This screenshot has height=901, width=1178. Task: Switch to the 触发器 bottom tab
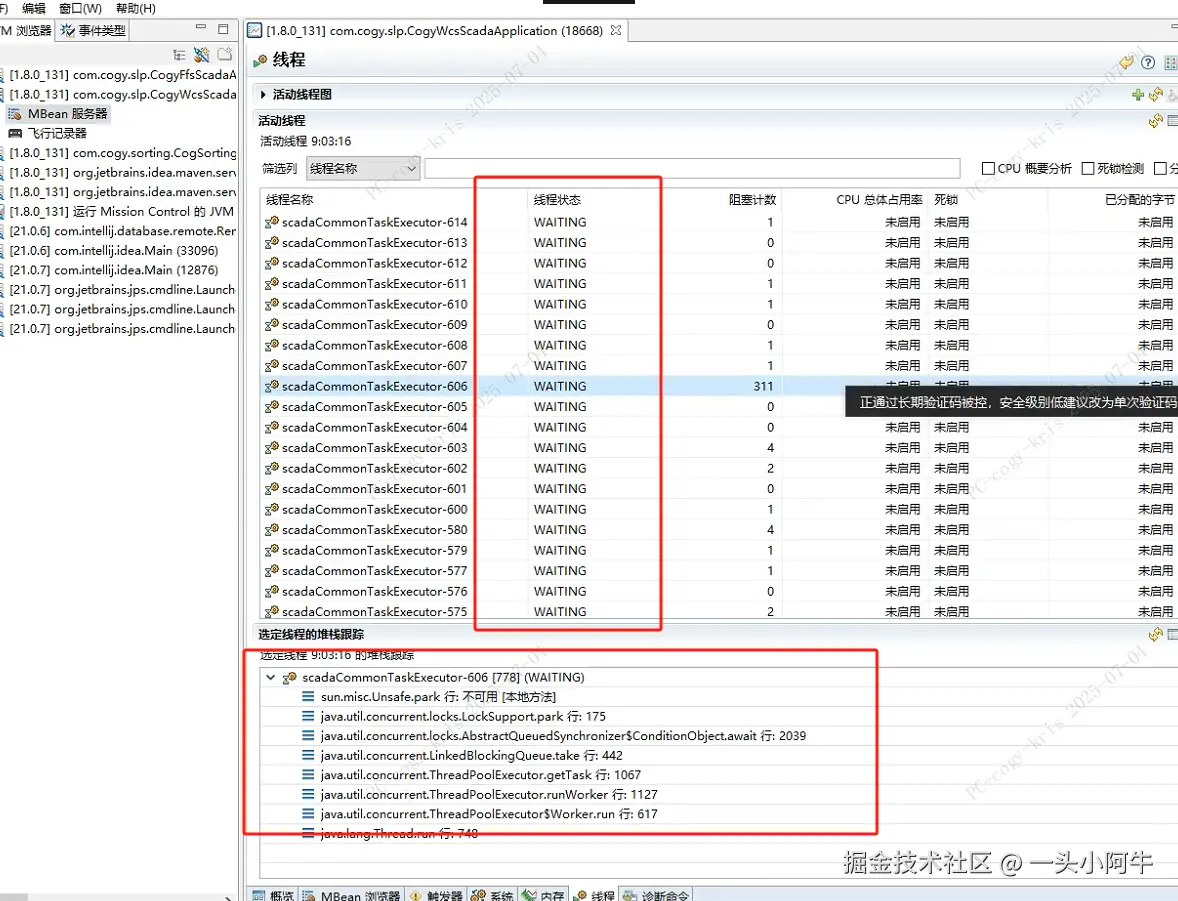(436, 895)
